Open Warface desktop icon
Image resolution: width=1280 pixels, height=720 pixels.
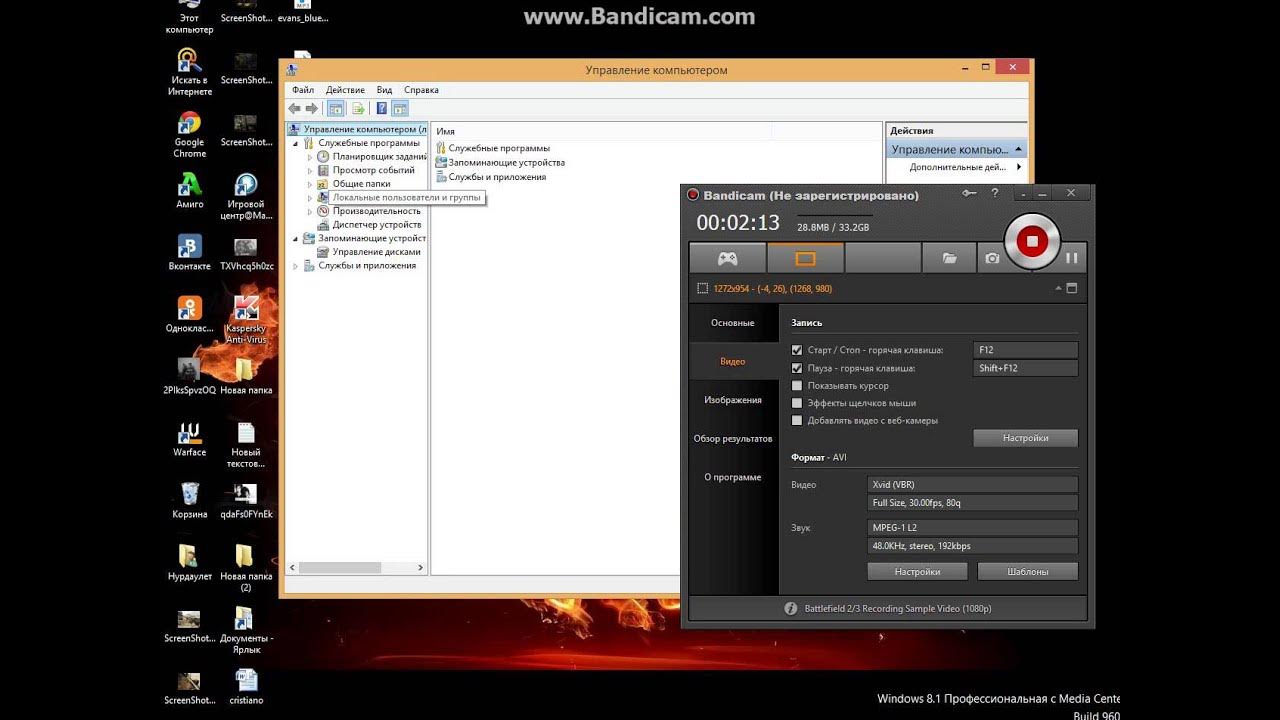189,439
